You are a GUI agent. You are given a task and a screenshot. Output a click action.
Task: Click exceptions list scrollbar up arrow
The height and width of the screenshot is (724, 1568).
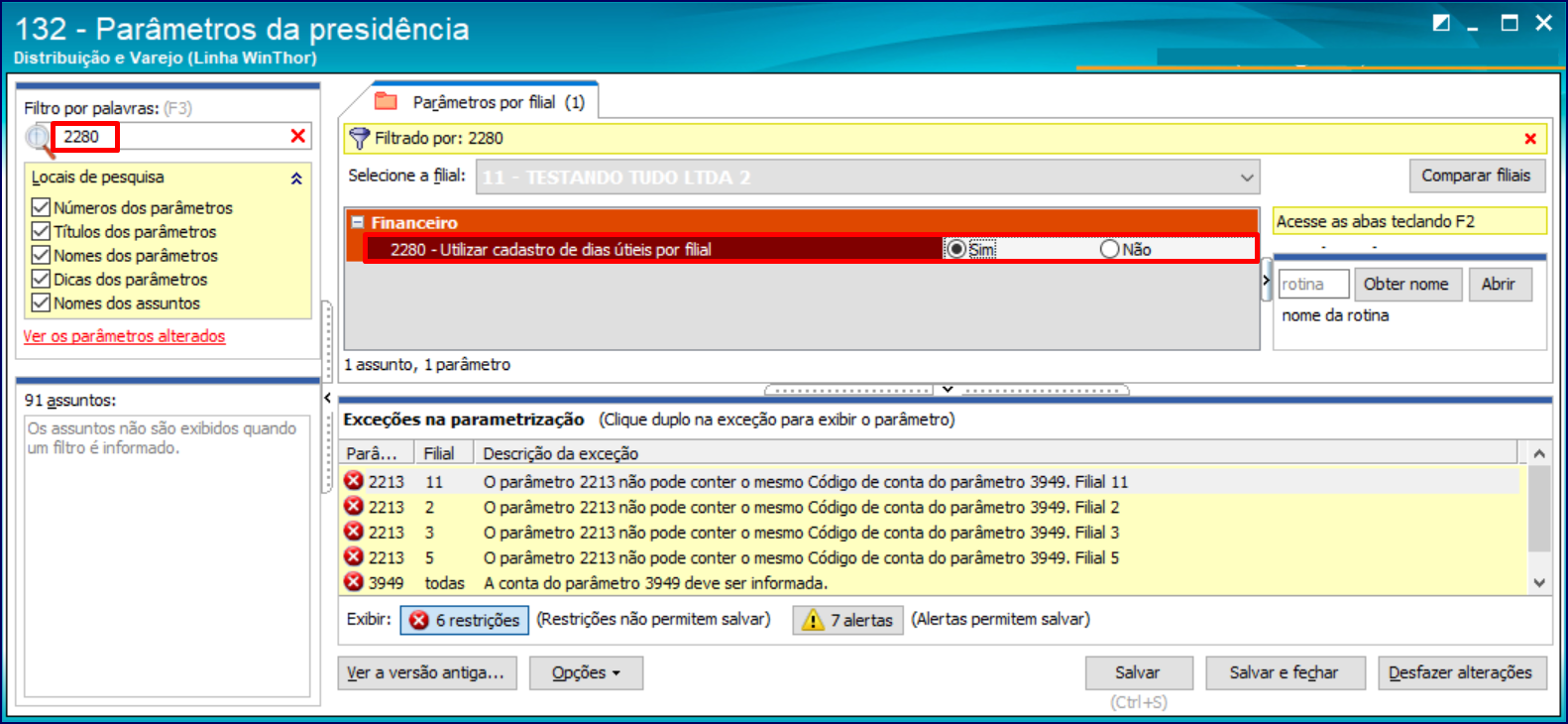(x=1538, y=453)
